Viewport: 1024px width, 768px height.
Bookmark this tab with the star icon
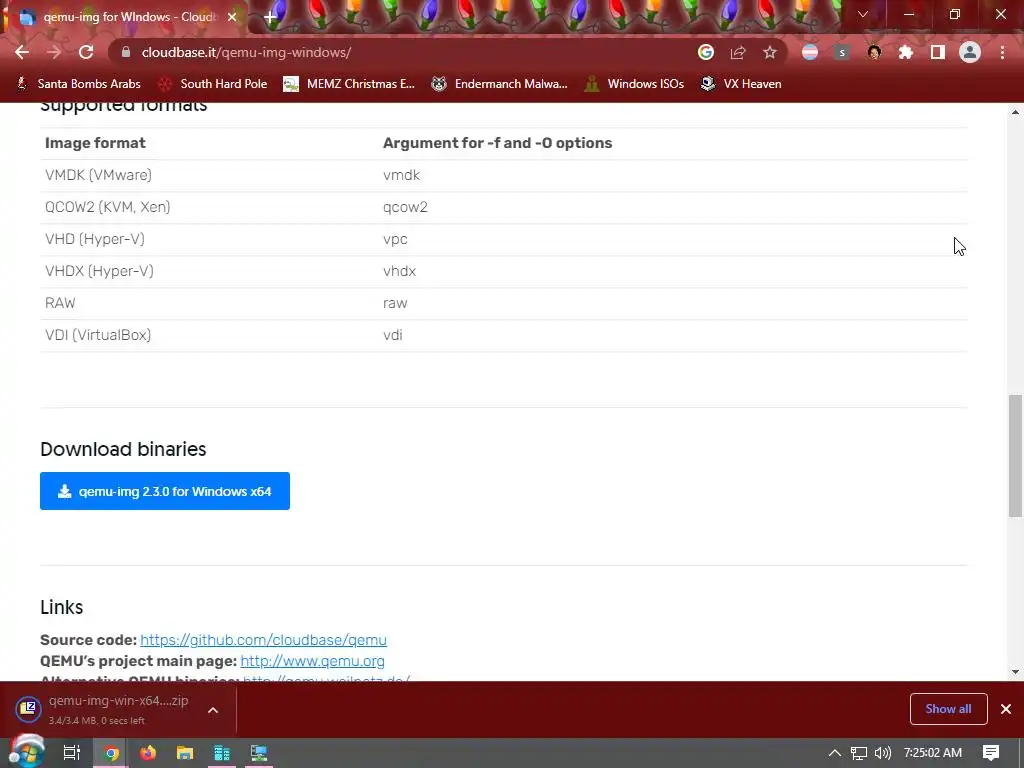(x=770, y=52)
